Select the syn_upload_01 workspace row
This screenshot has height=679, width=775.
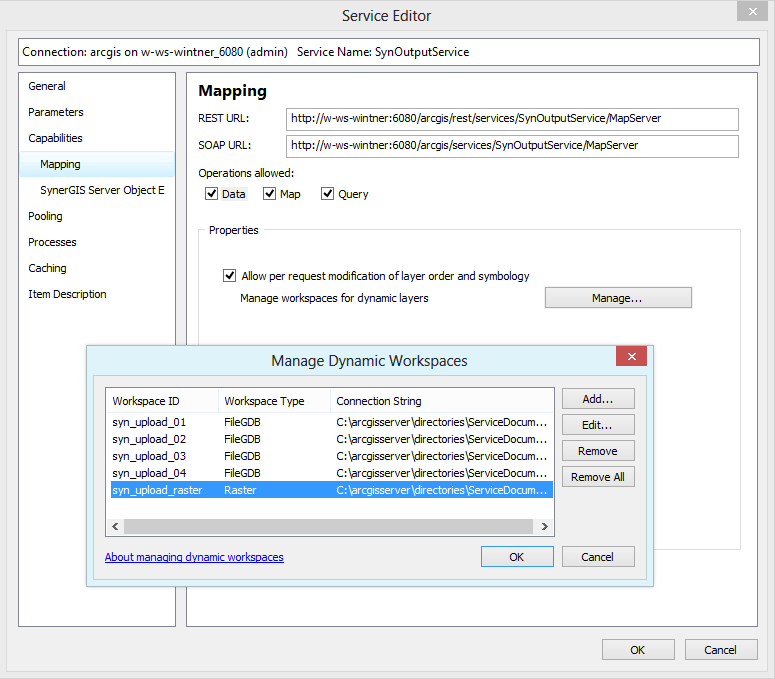(331, 422)
